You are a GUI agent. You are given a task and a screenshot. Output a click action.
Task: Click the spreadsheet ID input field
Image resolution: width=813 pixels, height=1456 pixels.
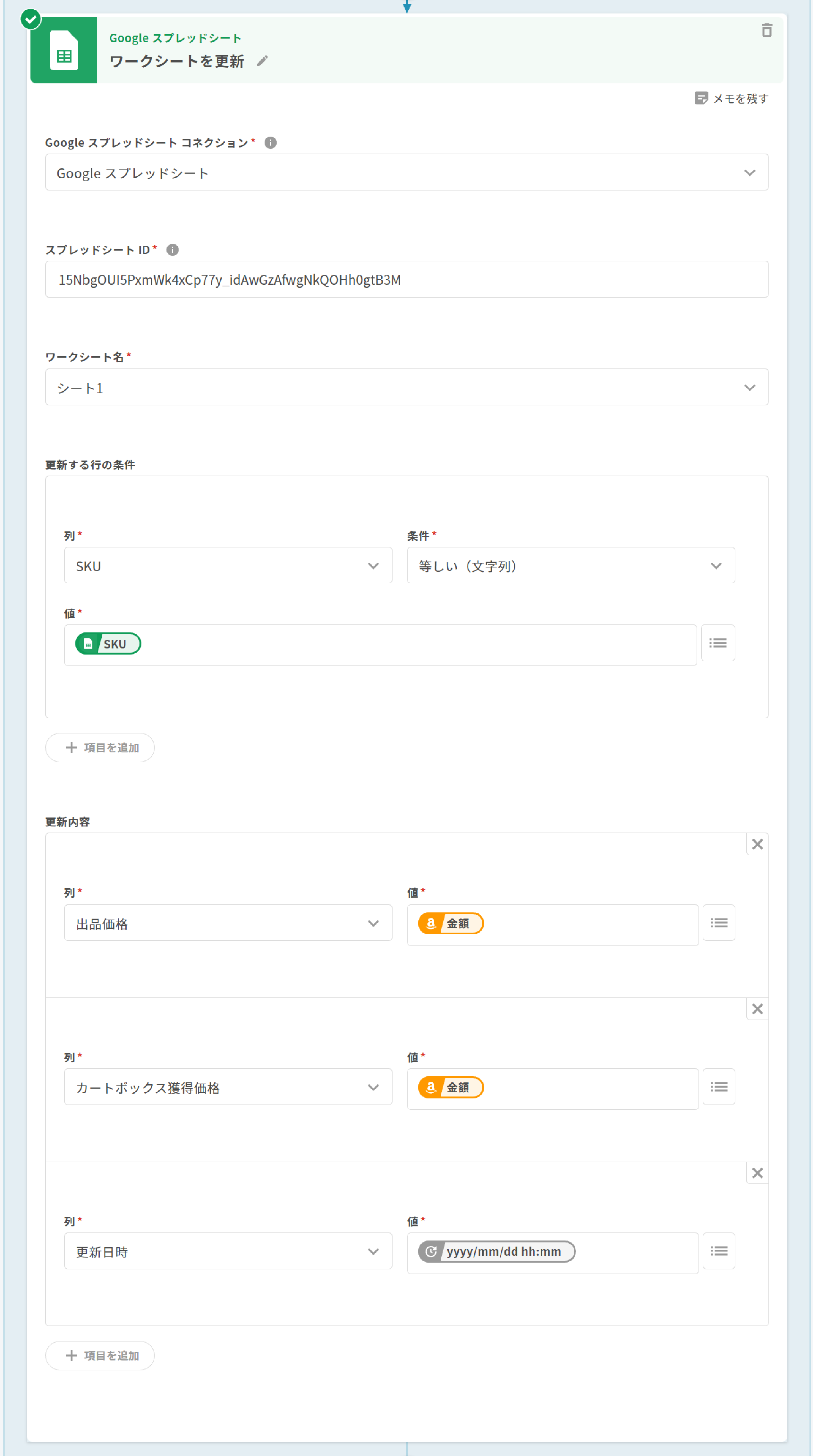406,280
